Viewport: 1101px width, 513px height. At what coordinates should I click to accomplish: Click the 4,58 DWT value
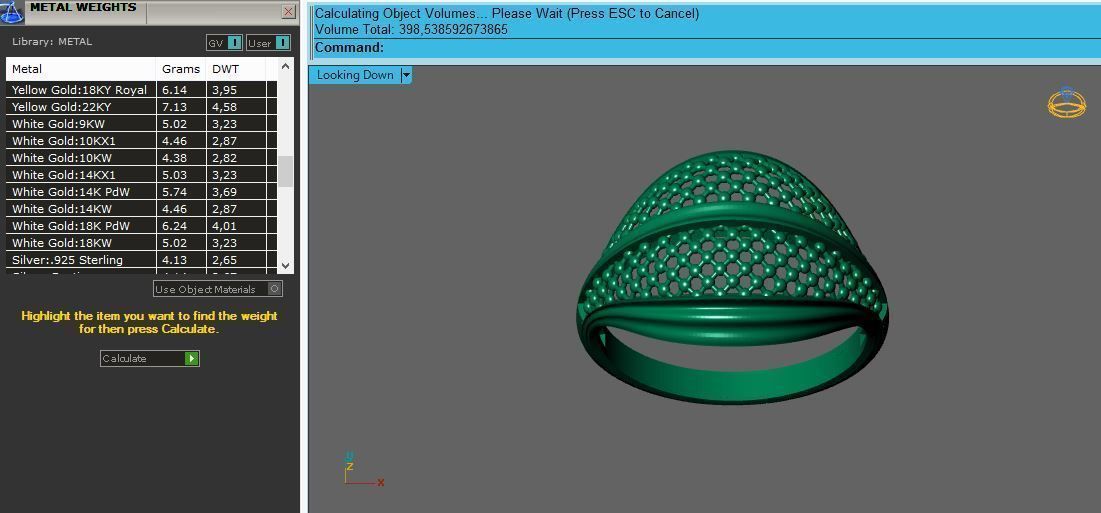(225, 107)
